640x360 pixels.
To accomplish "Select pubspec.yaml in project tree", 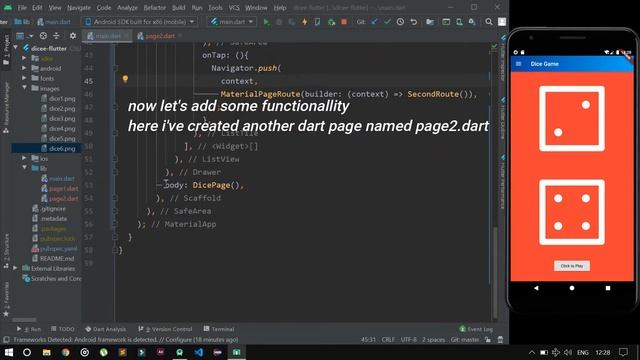I will tap(54, 248).
